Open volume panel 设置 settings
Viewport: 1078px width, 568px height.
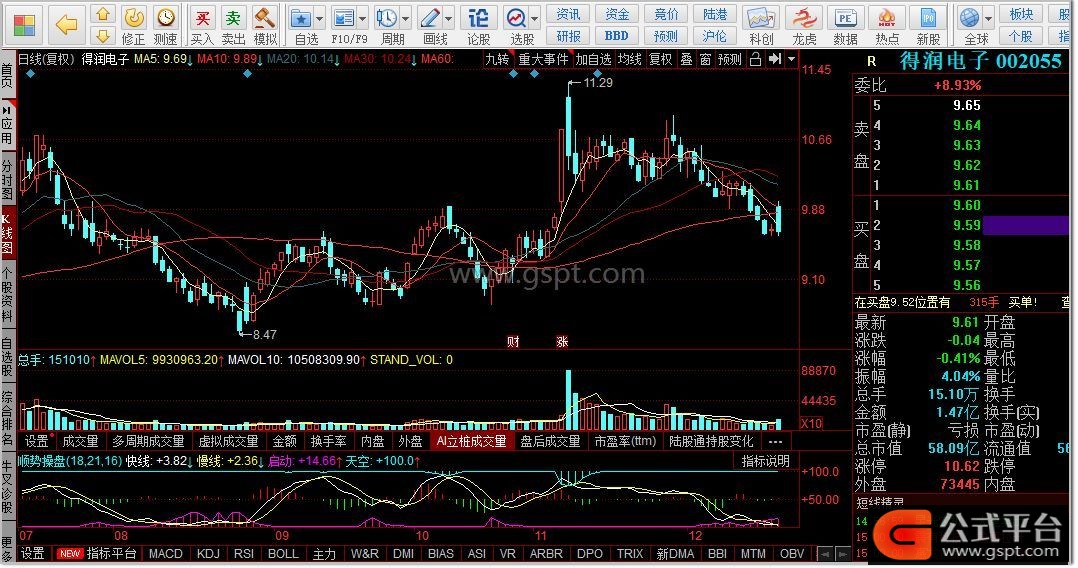coord(36,441)
